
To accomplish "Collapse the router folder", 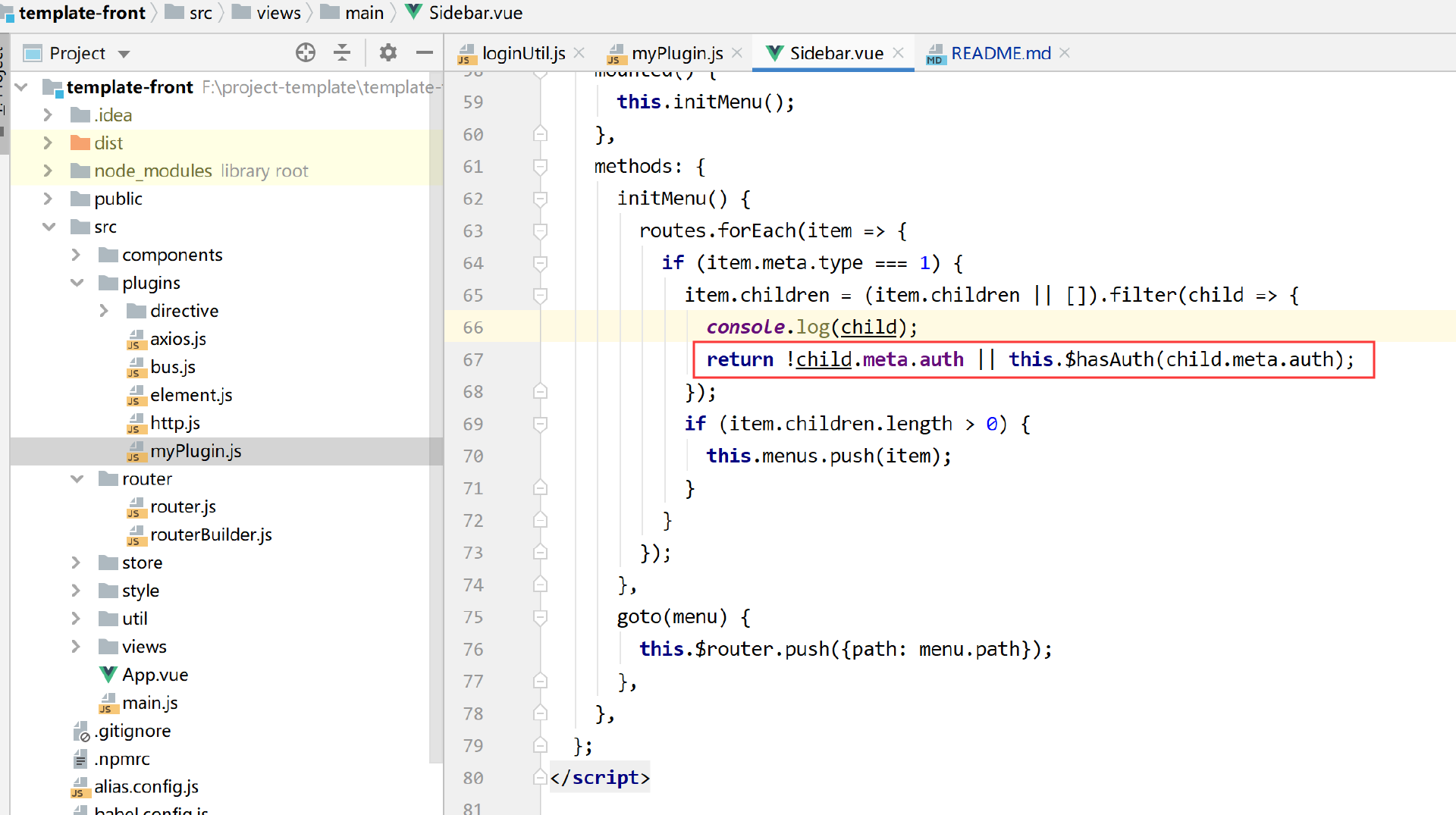I will 77,479.
